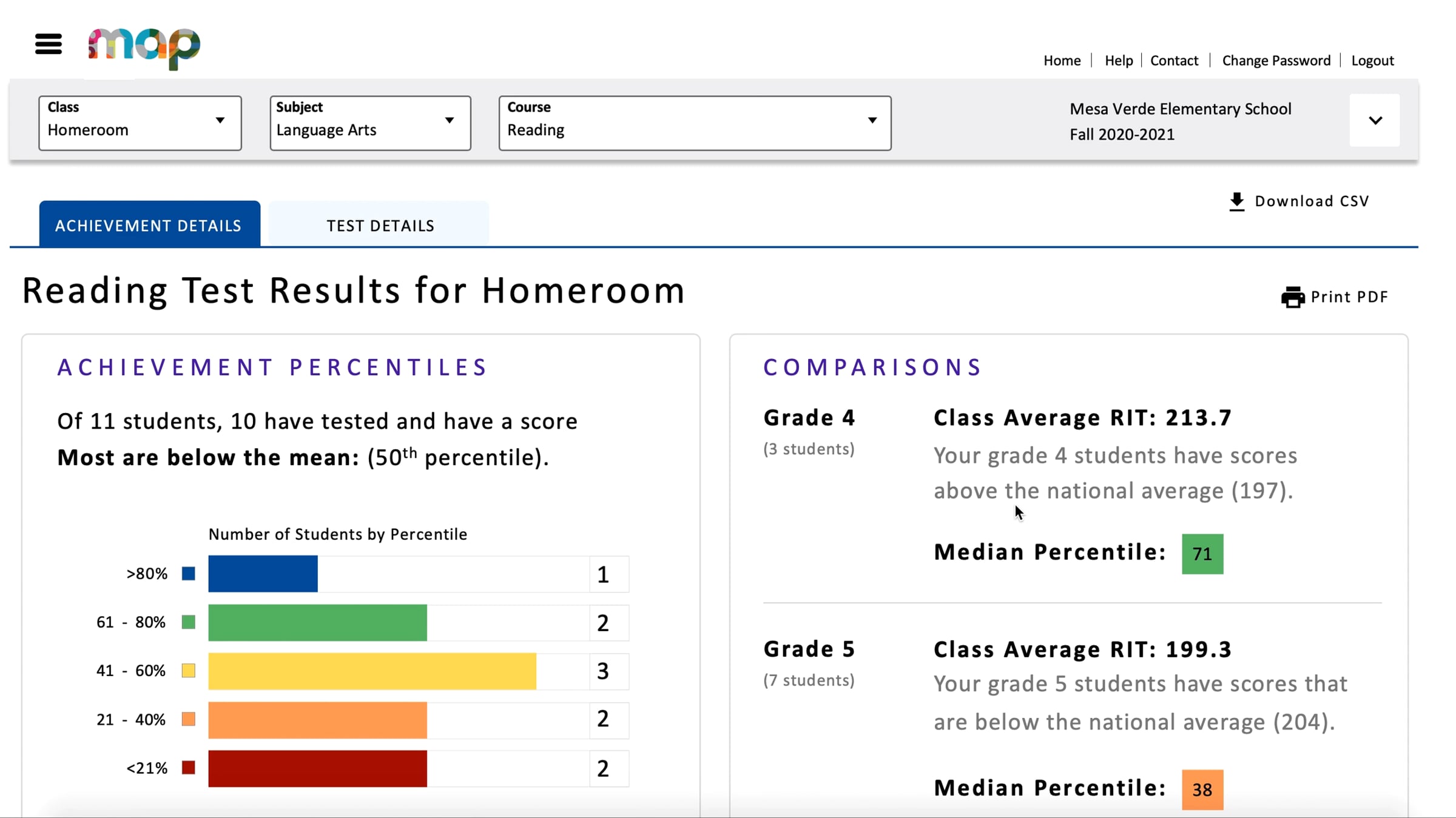This screenshot has width=1456, height=818.
Task: Click the orange 21 - 40% legend square
Action: [189, 720]
